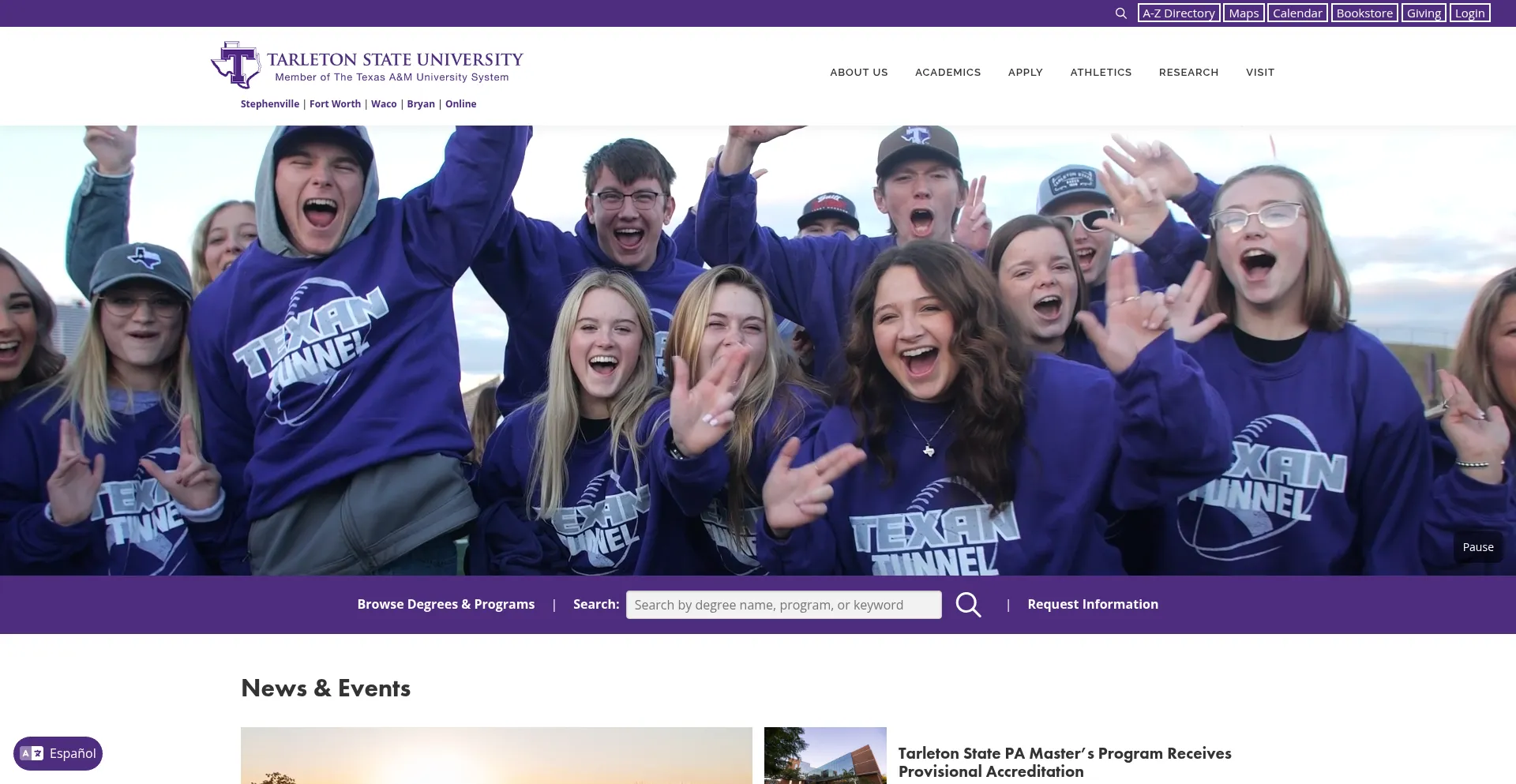The image size is (1516, 784).
Task: Click the Tarleton State University logo
Action: pyautogui.click(x=367, y=66)
